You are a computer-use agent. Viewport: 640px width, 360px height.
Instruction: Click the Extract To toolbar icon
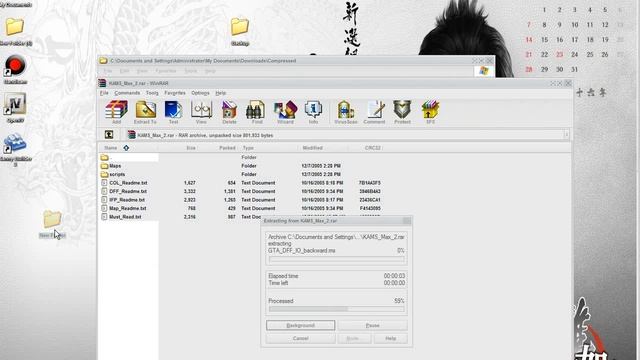click(x=145, y=112)
